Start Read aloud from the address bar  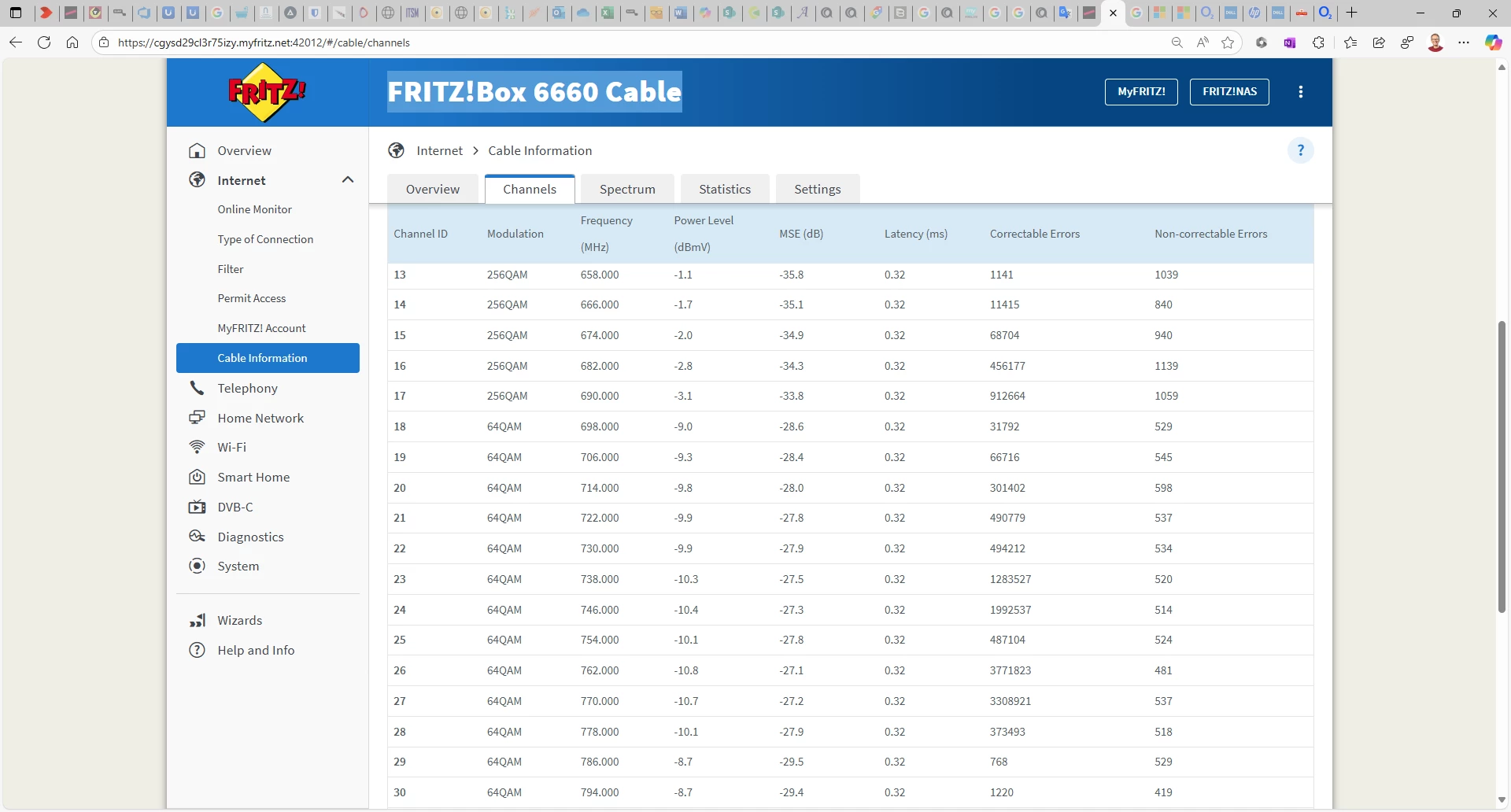pos(1203,42)
